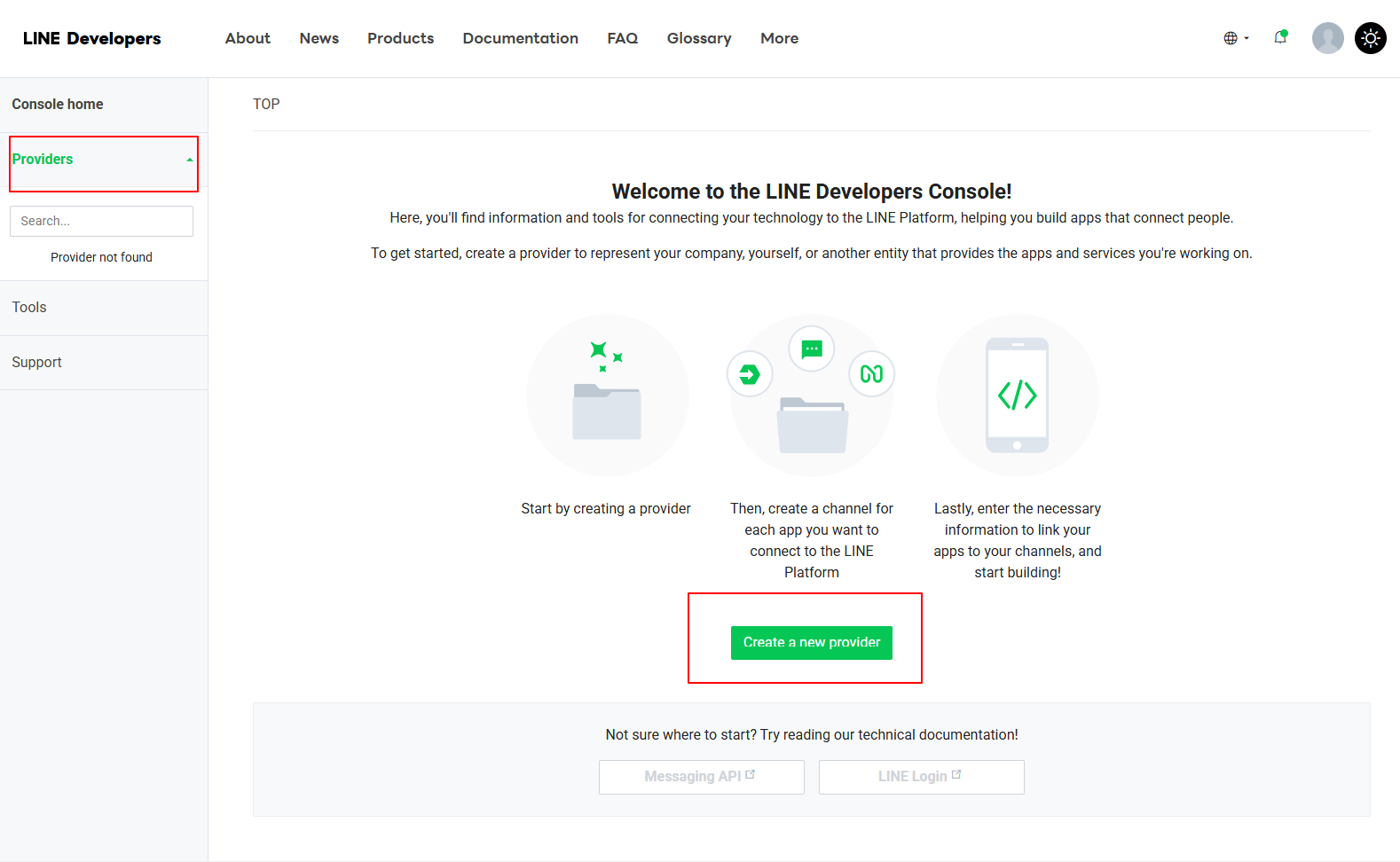
Task: Focus the provider Search field
Action: pyautogui.click(x=101, y=221)
